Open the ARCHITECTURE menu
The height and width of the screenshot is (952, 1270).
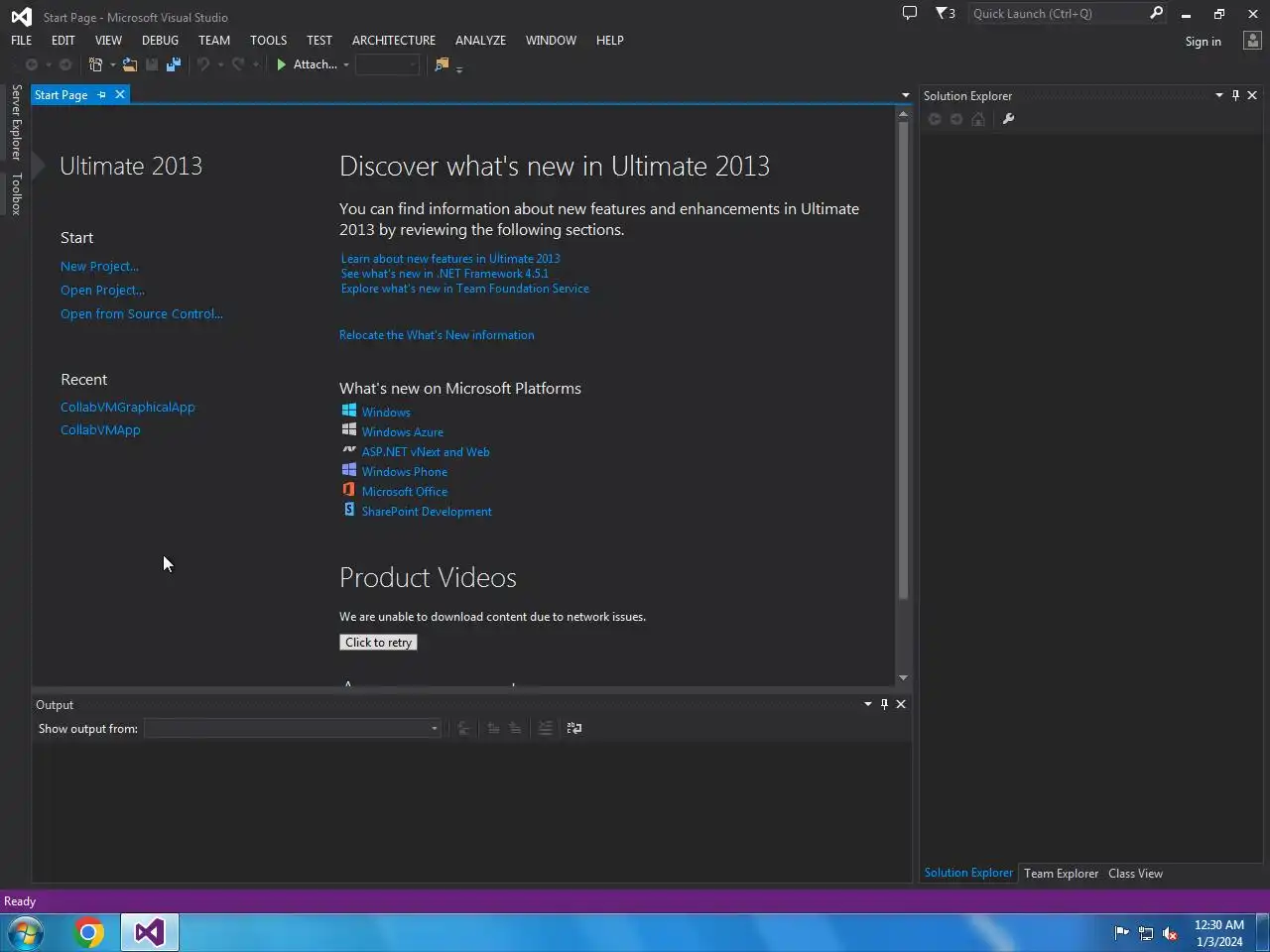click(x=394, y=40)
